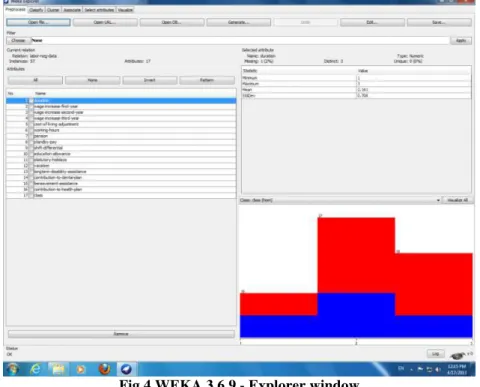480x387 pixels.
Task: Click the Remove button below attributes
Action: [x=121, y=334]
